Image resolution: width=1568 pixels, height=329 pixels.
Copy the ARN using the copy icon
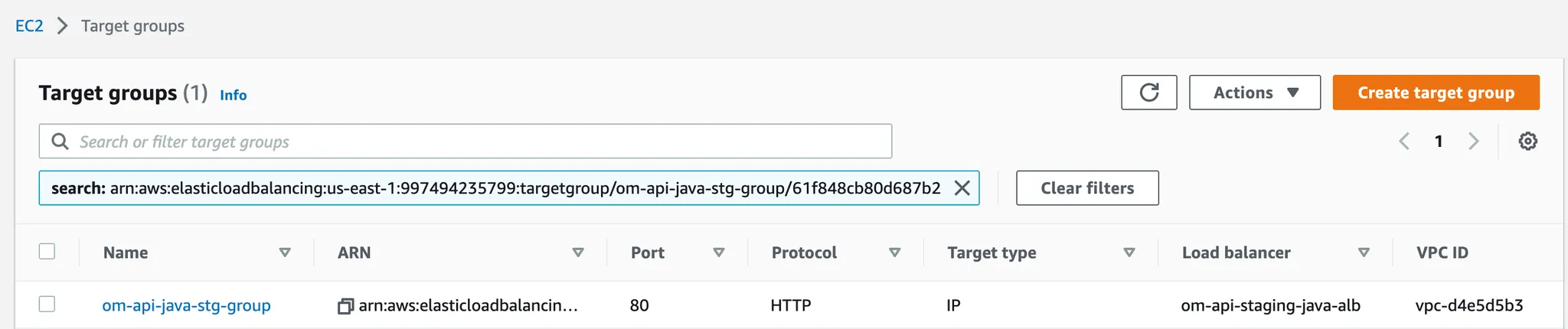coord(345,306)
